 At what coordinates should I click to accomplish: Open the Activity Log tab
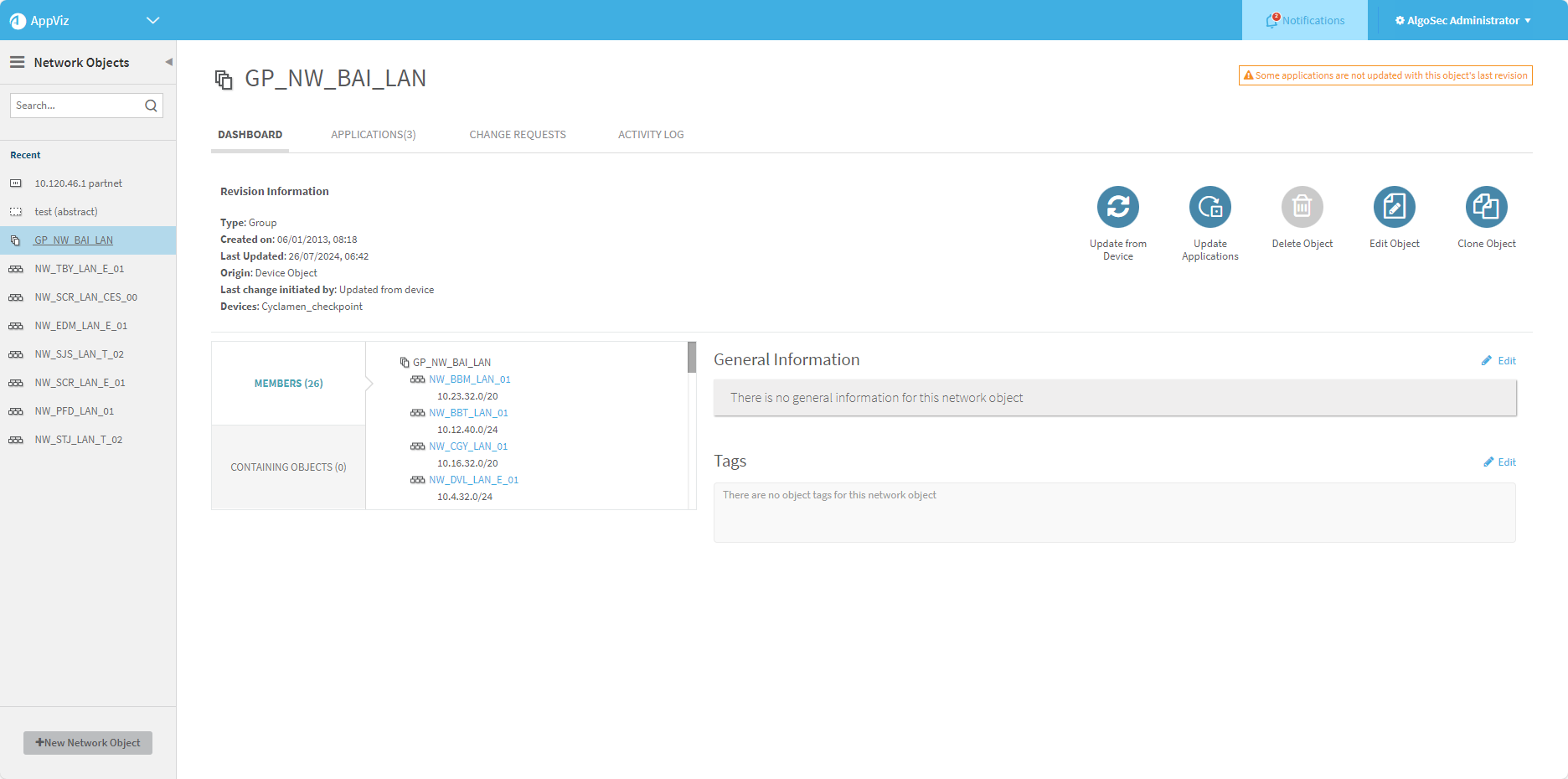[x=650, y=135]
